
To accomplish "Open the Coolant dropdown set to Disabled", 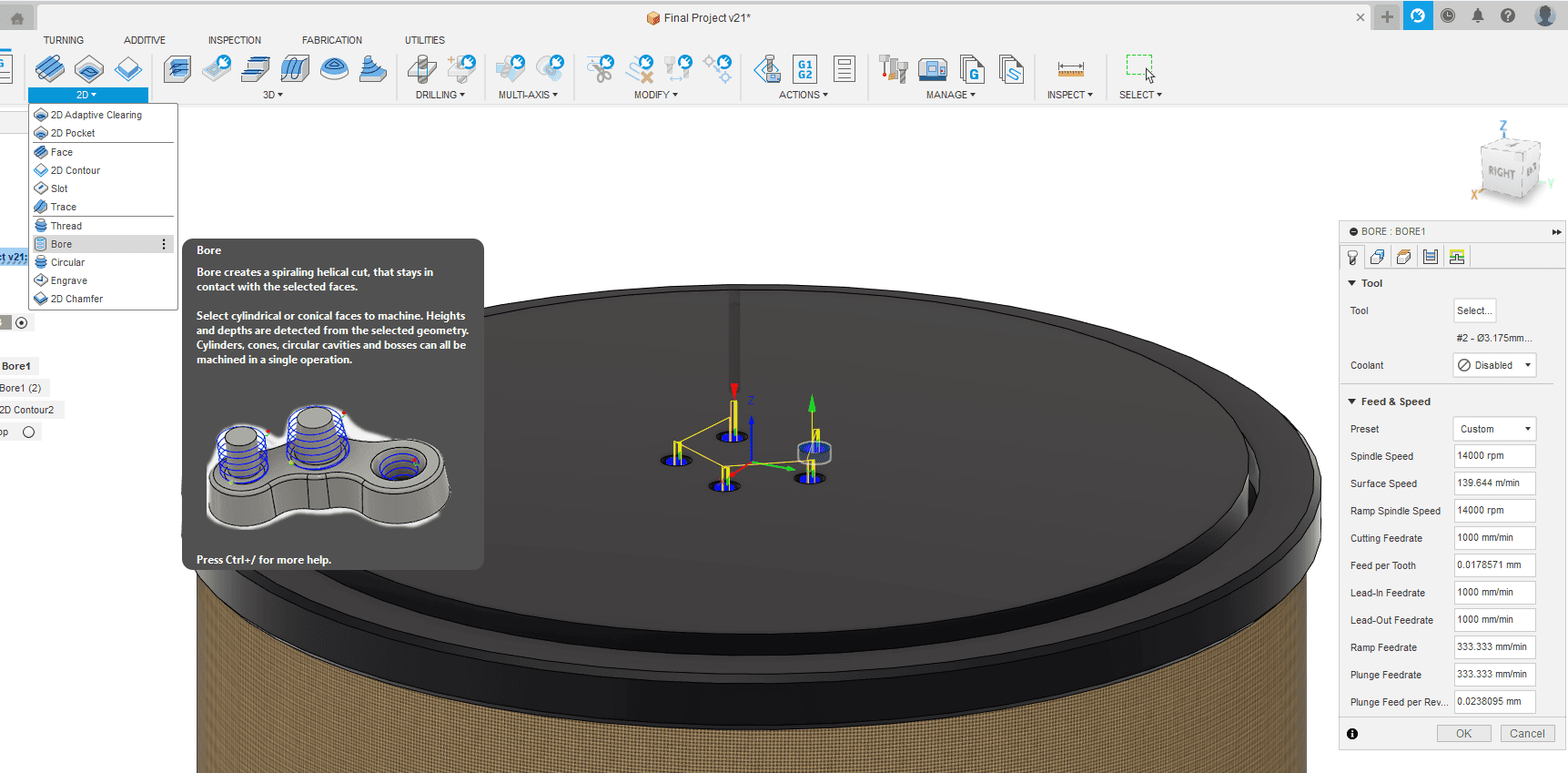I will pyautogui.click(x=1494, y=365).
